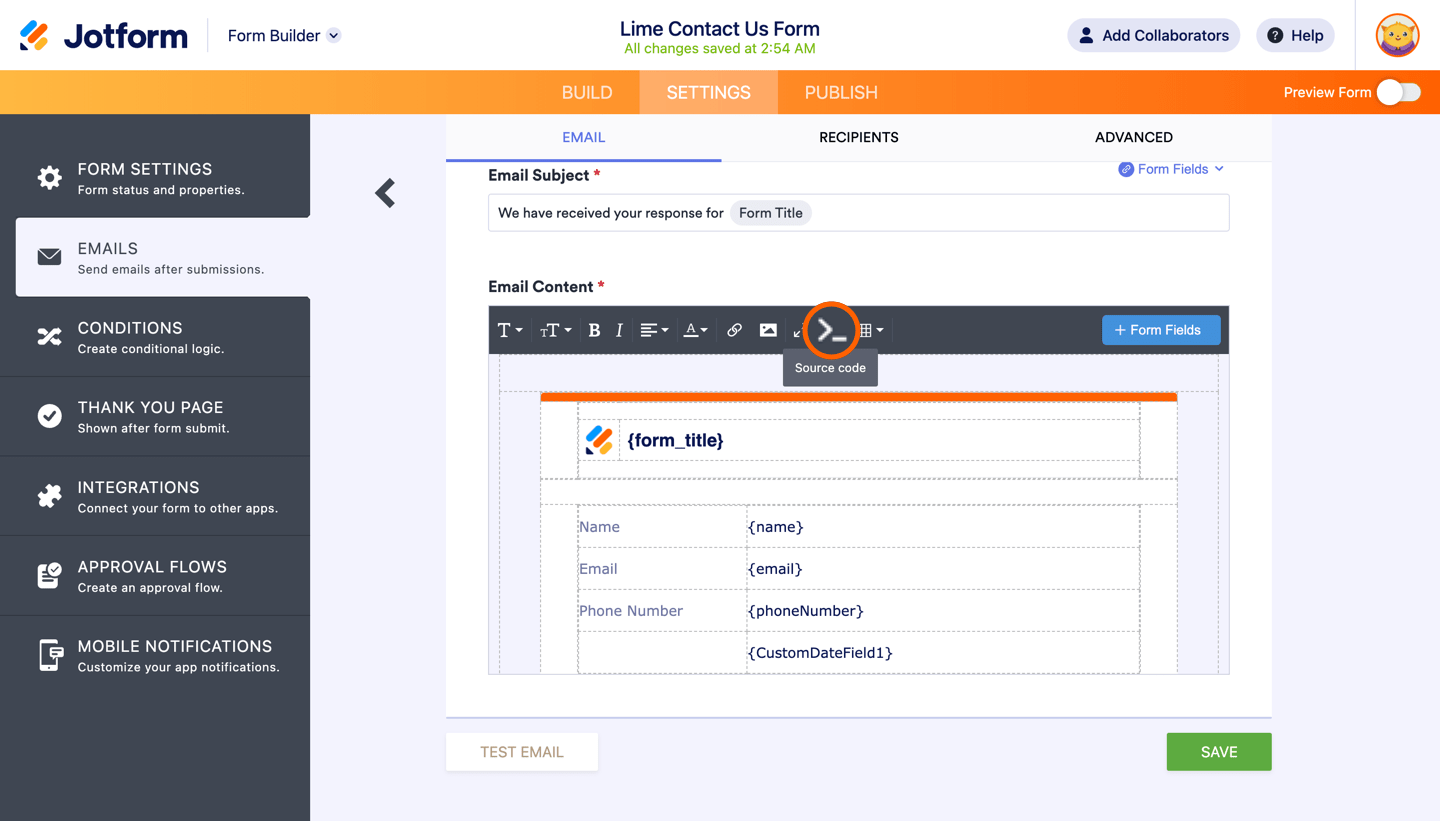Toggle italic formatting in email editor
The width and height of the screenshot is (1440, 821).
click(x=619, y=330)
